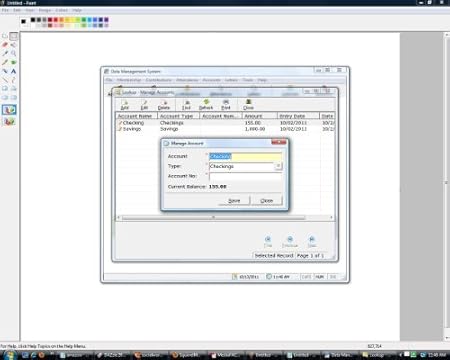This screenshot has height=360, width=450.
Task: Sort by the Entry Date column header
Action: (x=298, y=116)
